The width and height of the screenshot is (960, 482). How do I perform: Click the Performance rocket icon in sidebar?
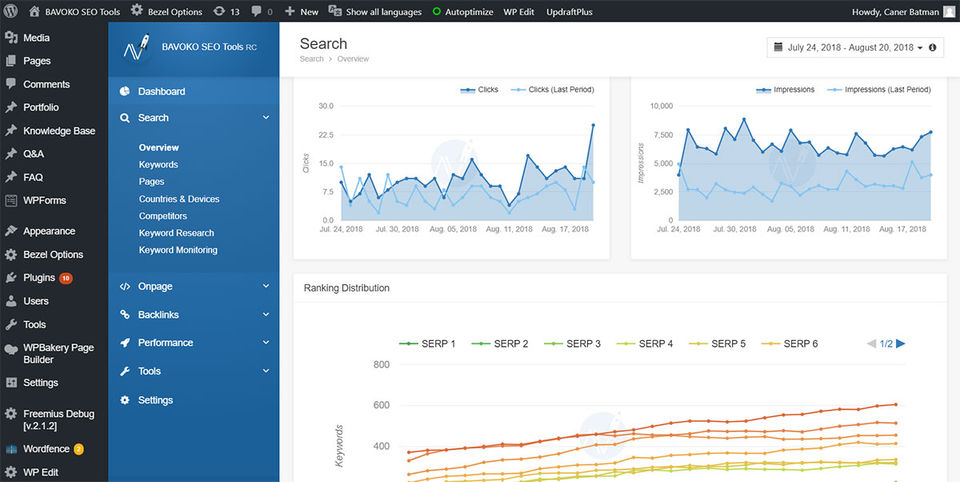[125, 343]
